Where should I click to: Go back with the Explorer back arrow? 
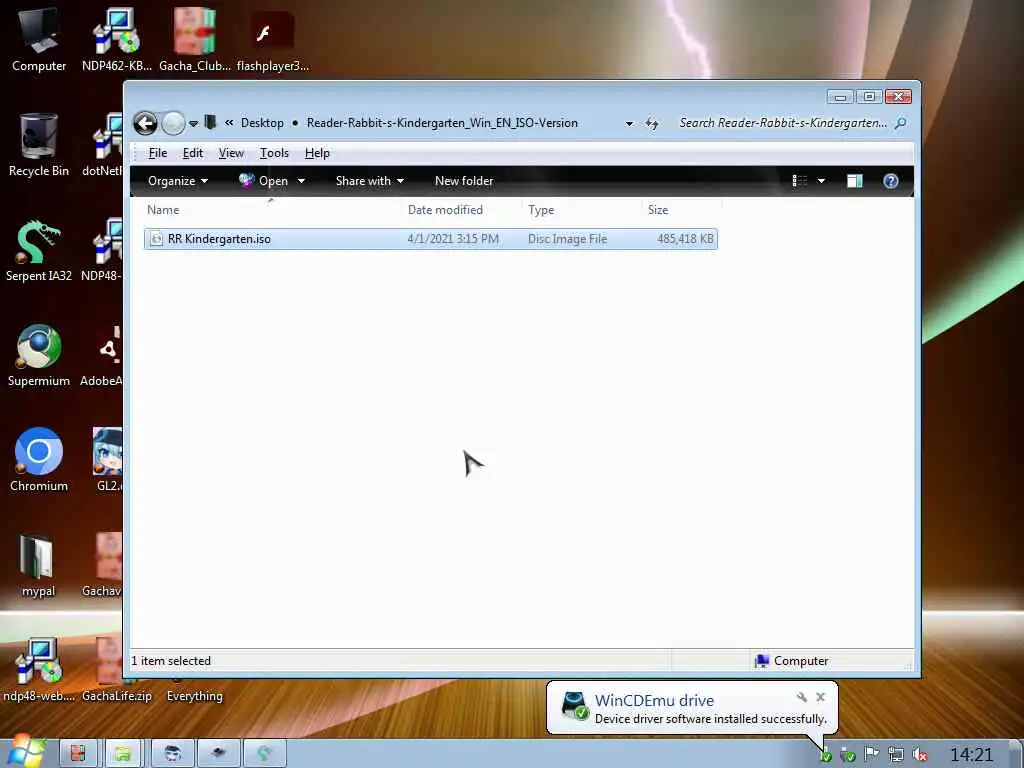(146, 123)
